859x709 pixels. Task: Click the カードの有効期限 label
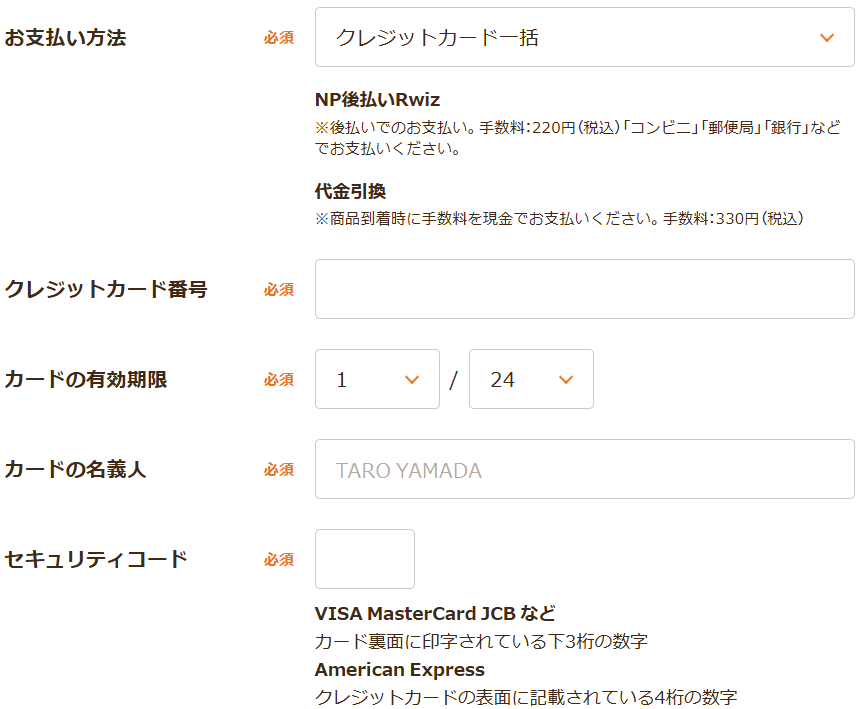point(86,379)
